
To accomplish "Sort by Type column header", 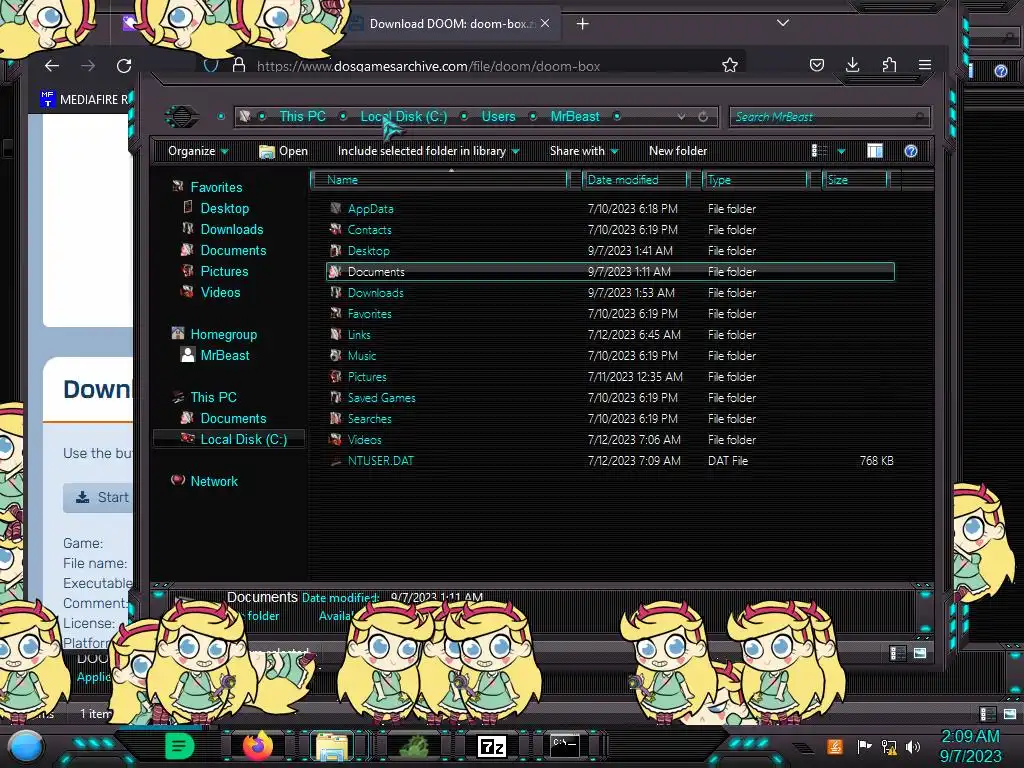I will (x=755, y=180).
